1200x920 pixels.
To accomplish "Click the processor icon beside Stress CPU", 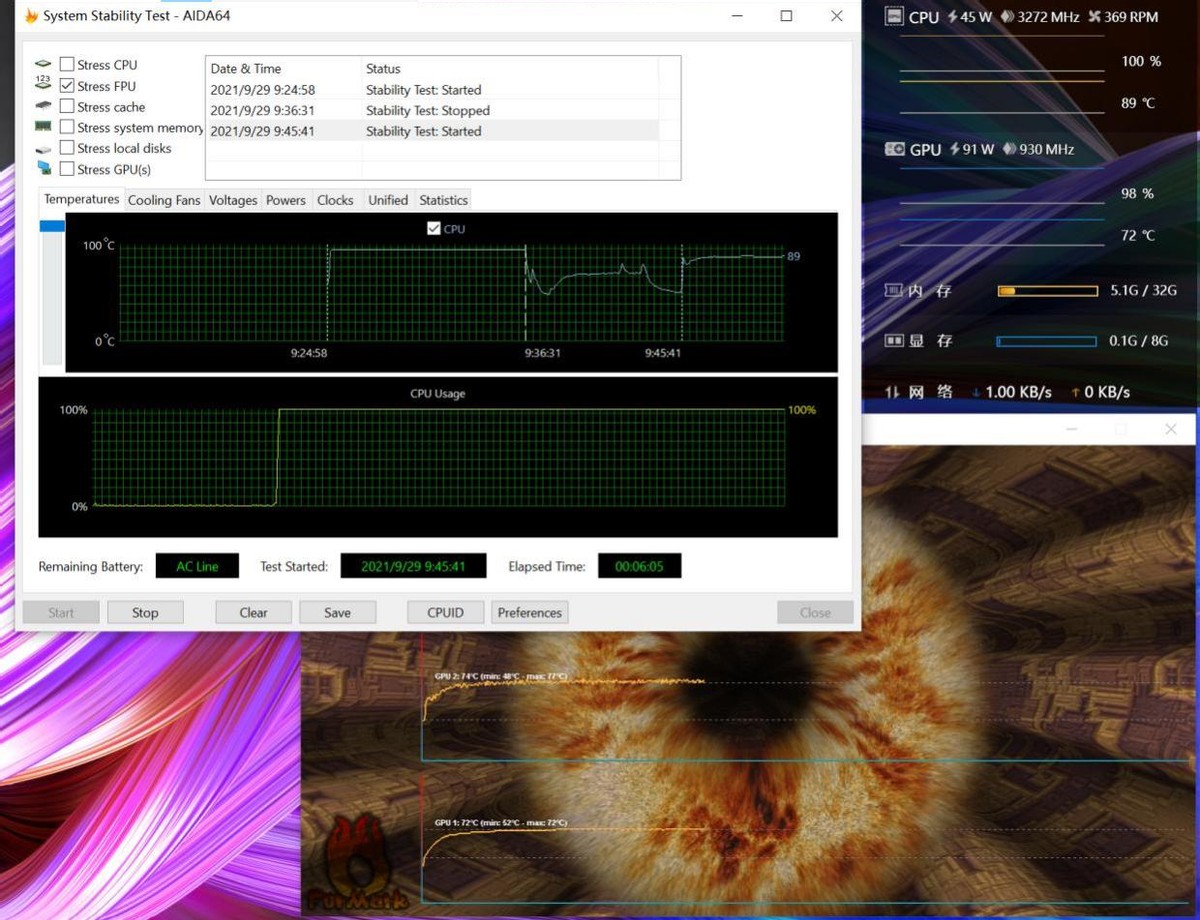I will (x=43, y=65).
